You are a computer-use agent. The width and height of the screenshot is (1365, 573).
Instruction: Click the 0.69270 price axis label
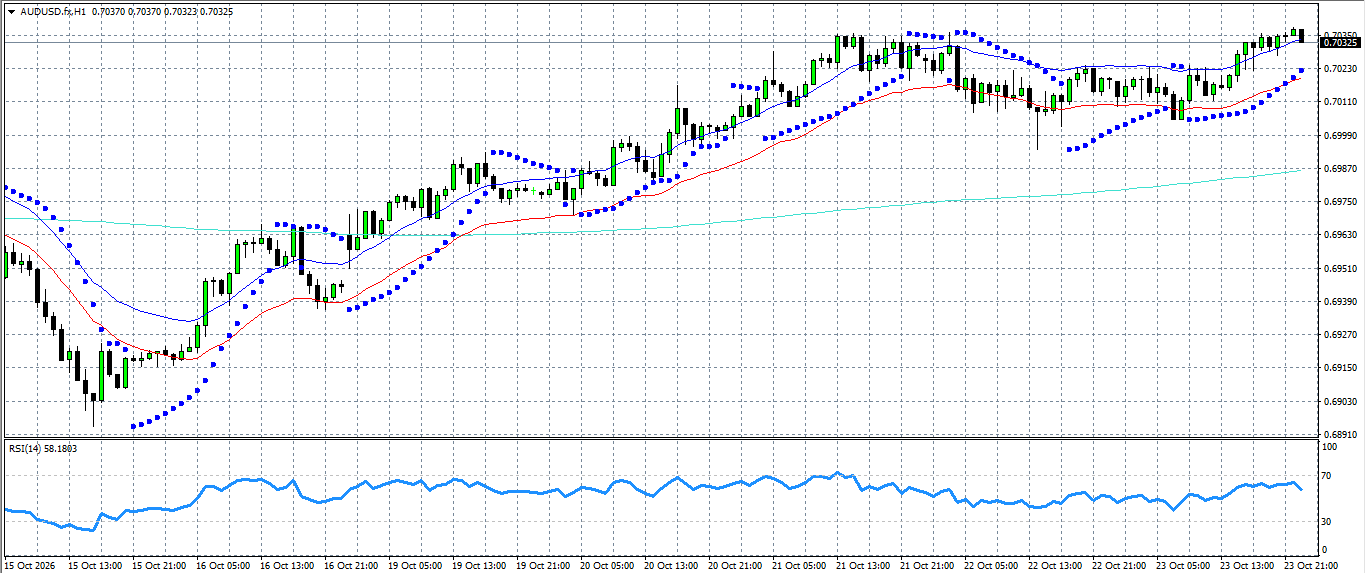point(1340,334)
